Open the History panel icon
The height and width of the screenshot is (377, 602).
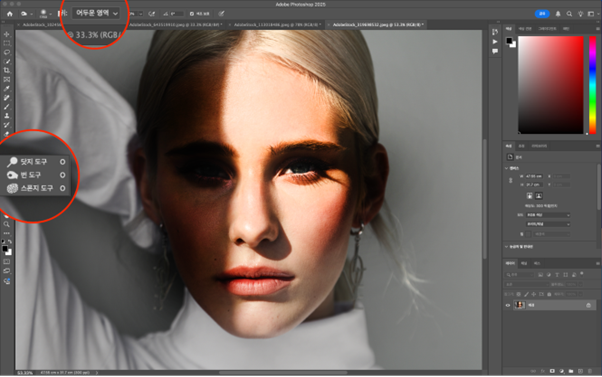tap(495, 32)
